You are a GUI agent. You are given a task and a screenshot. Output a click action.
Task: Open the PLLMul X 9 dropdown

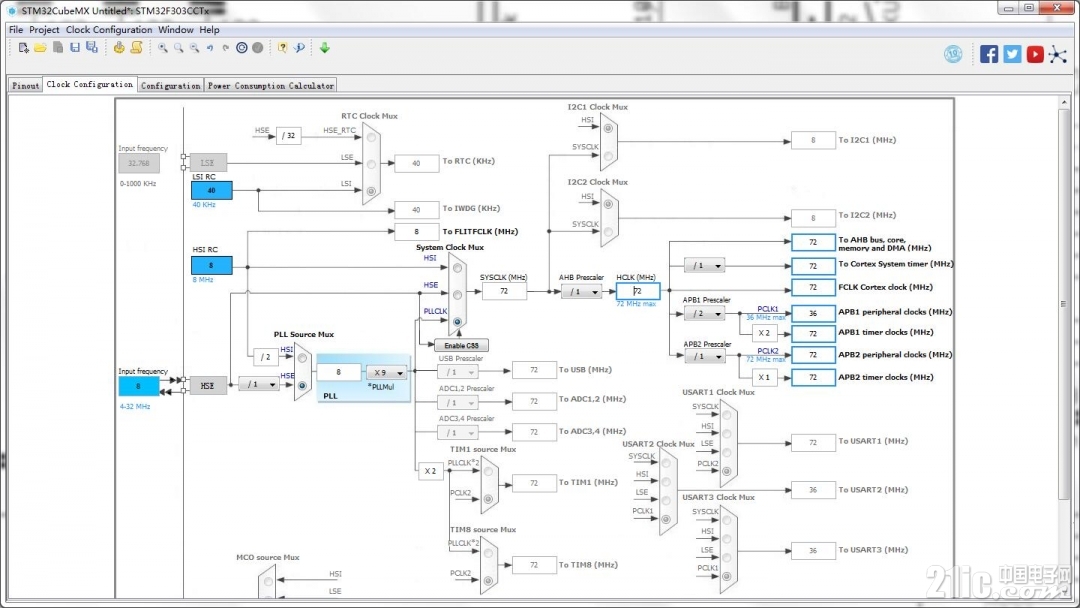coord(386,373)
